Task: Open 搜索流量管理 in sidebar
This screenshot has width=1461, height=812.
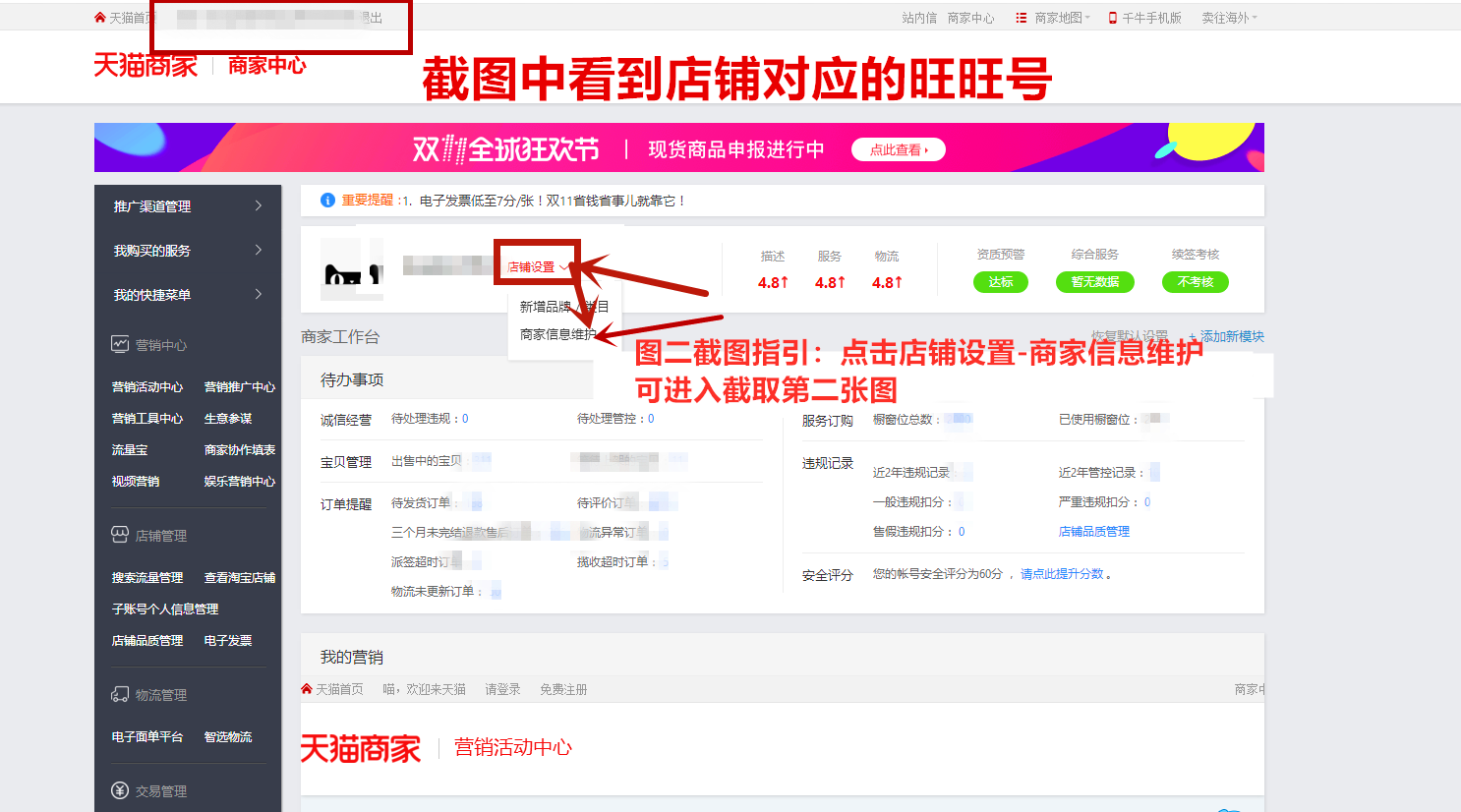Action: [x=147, y=578]
